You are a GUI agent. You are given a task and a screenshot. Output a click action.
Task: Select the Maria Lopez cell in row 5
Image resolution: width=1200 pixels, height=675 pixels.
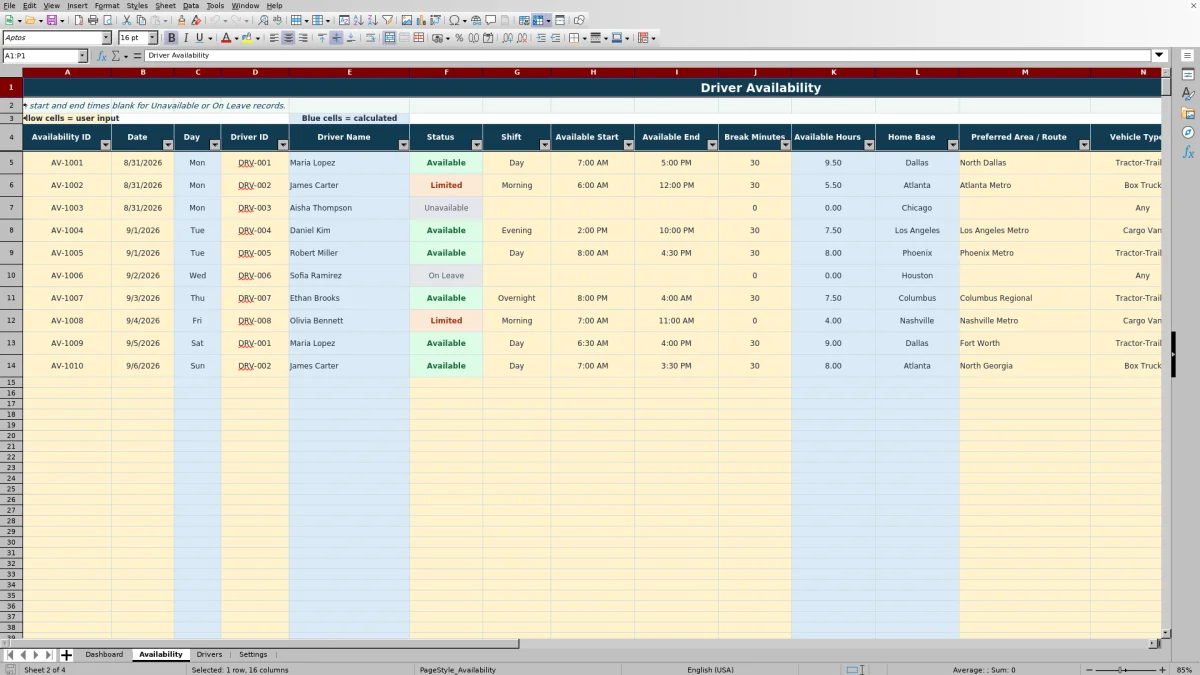pyautogui.click(x=349, y=162)
